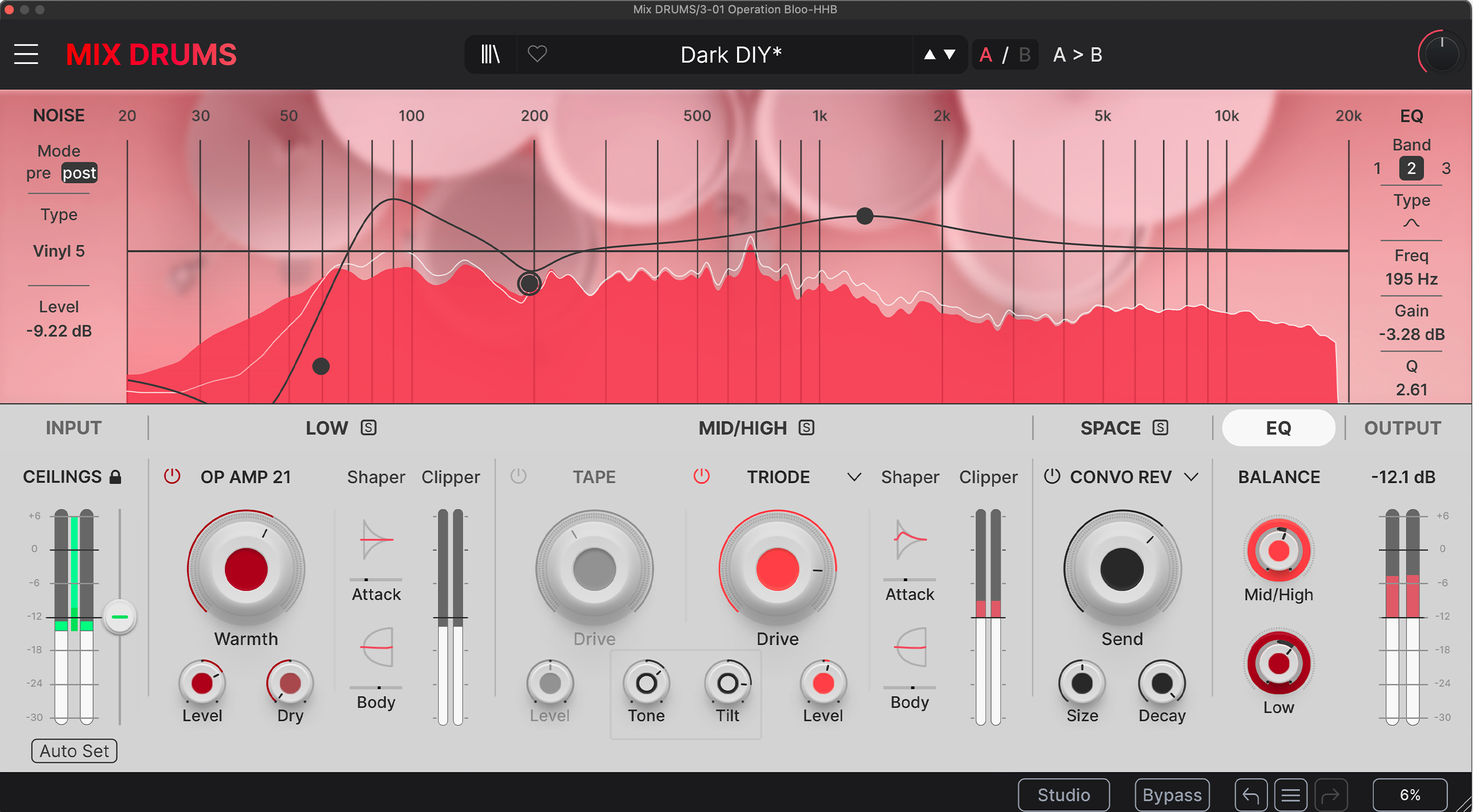This screenshot has height=812, width=1473.
Task: Click the EQ Freq 195 Hz value
Action: click(x=1411, y=279)
